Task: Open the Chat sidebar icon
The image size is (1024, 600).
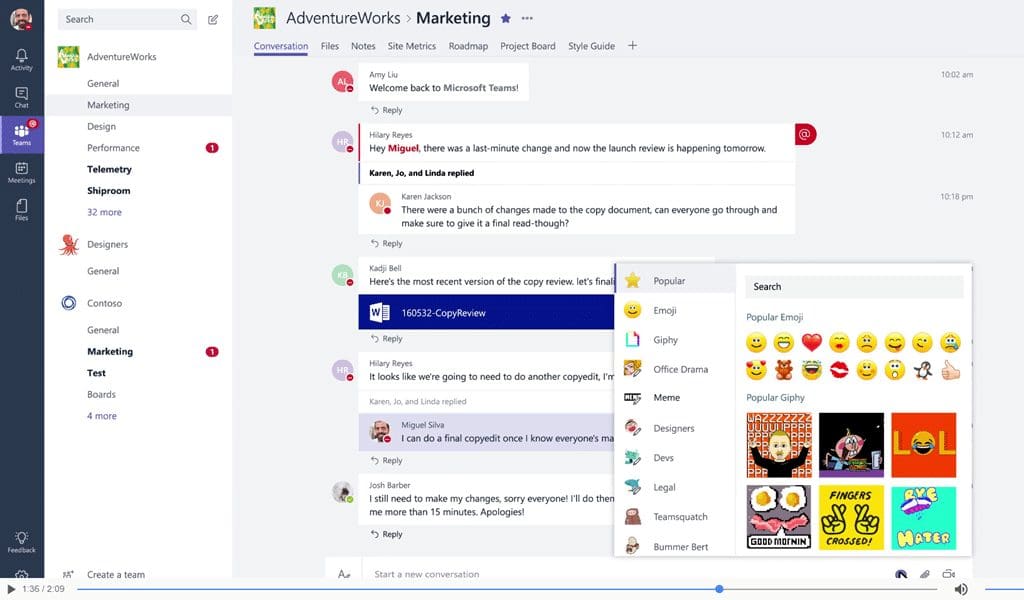Action: click(x=22, y=97)
